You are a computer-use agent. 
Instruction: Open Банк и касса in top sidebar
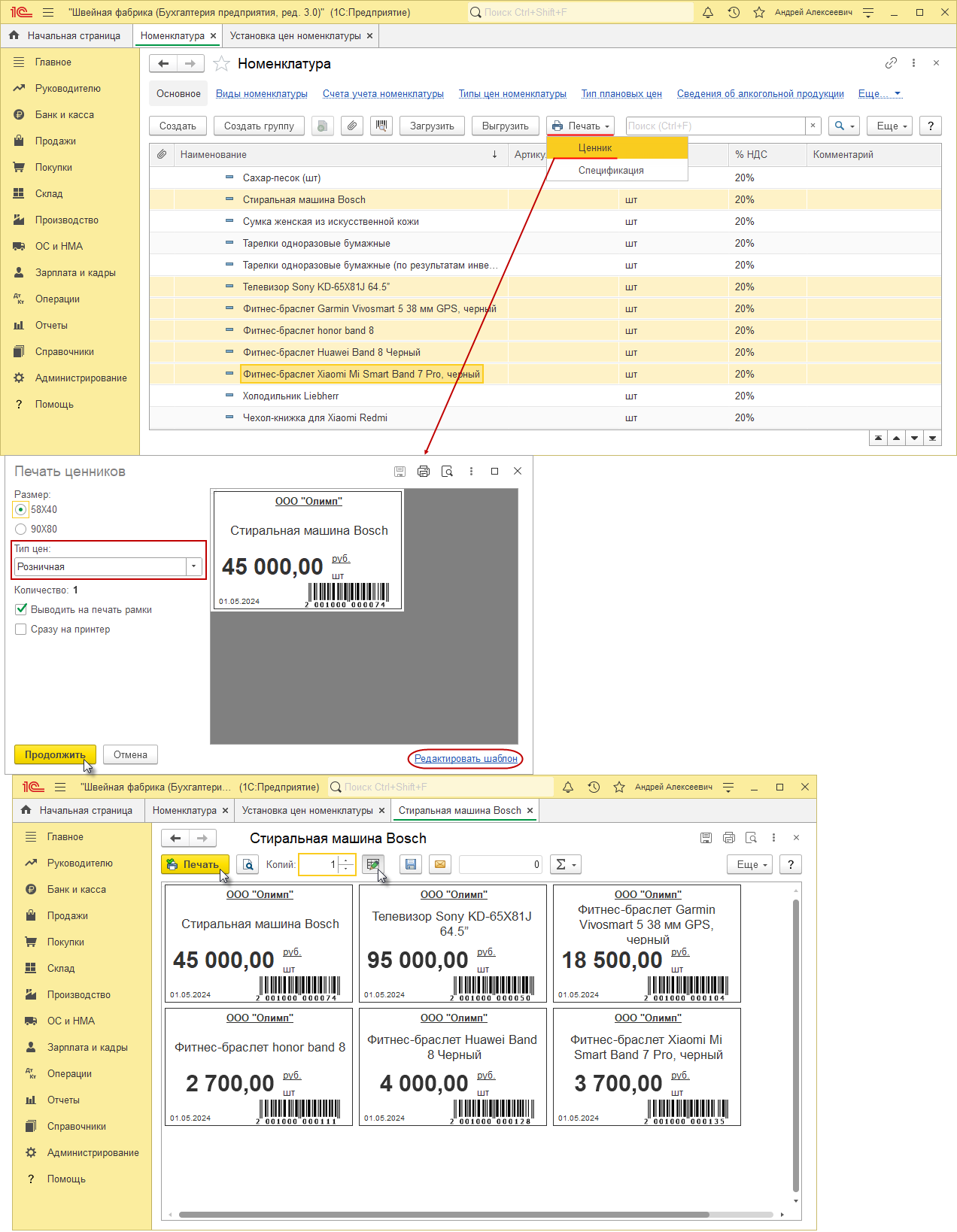pos(65,114)
